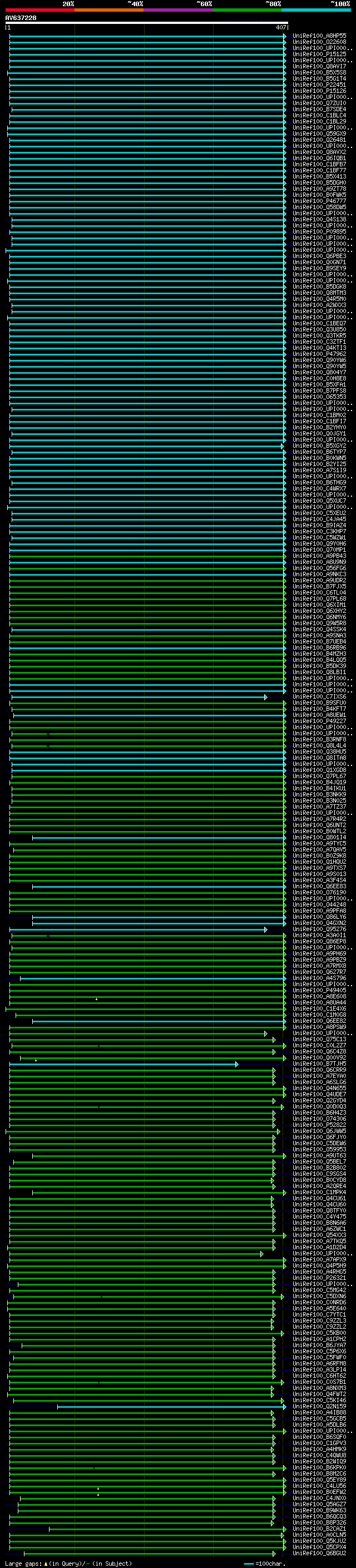
Task: Select hit UniRef100_A8HP55
Action: pyautogui.click(x=319, y=36)
